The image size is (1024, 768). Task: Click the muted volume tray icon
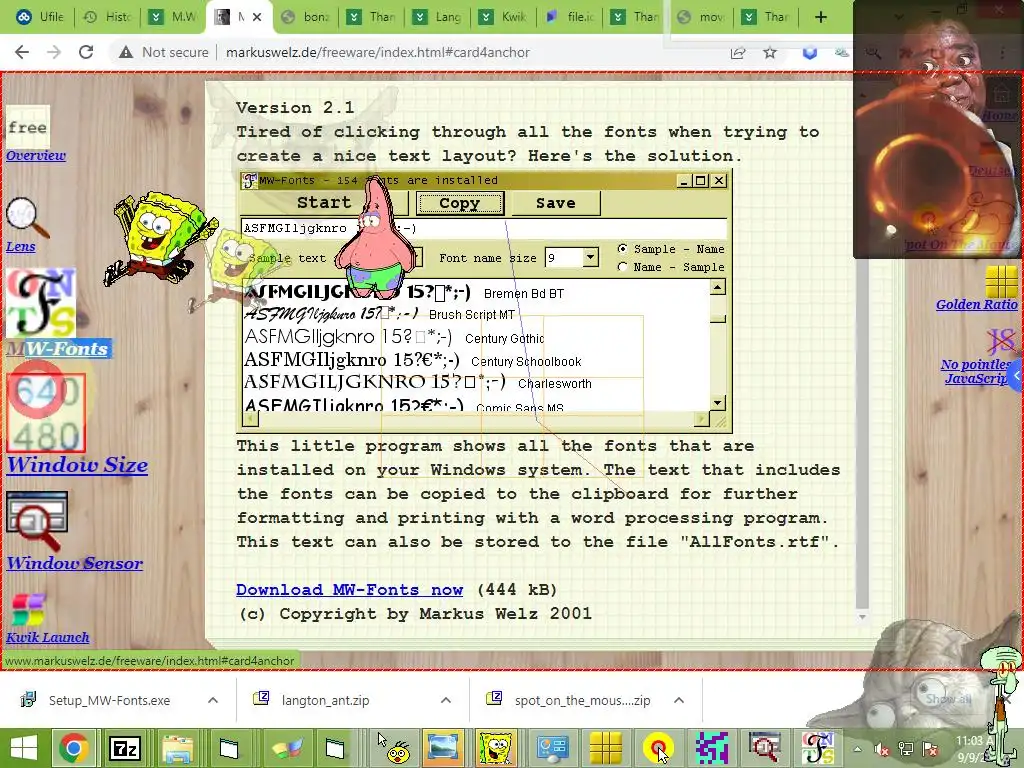click(x=882, y=749)
